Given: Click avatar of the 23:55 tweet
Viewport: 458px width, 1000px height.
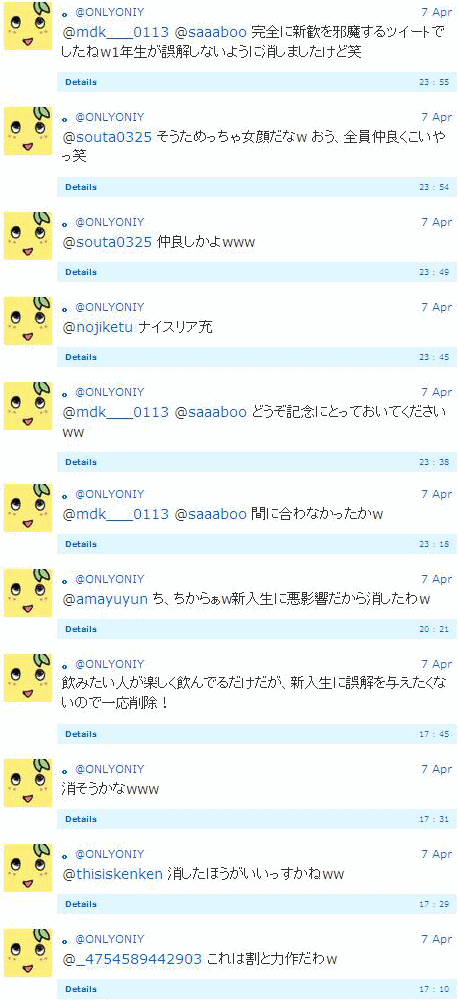Looking at the screenshot, I should click(28, 26).
